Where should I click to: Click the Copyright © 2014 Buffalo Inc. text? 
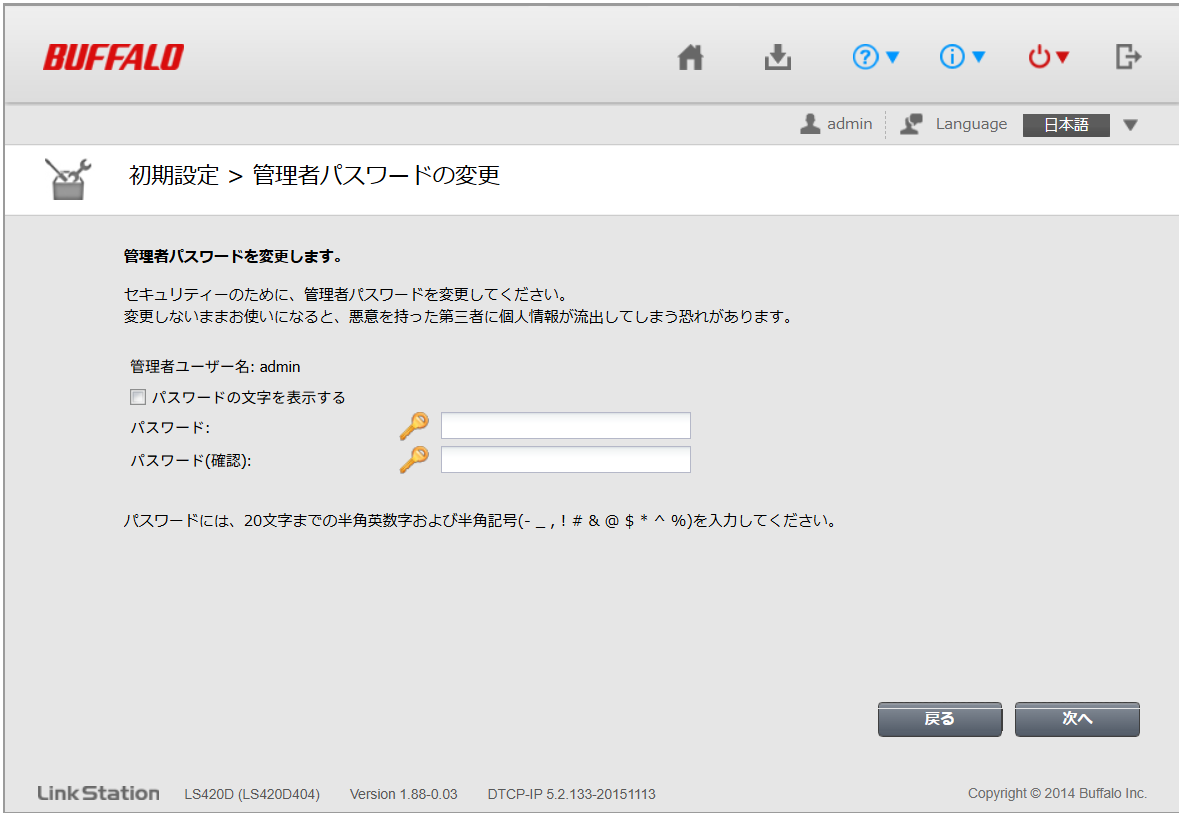tap(1057, 793)
